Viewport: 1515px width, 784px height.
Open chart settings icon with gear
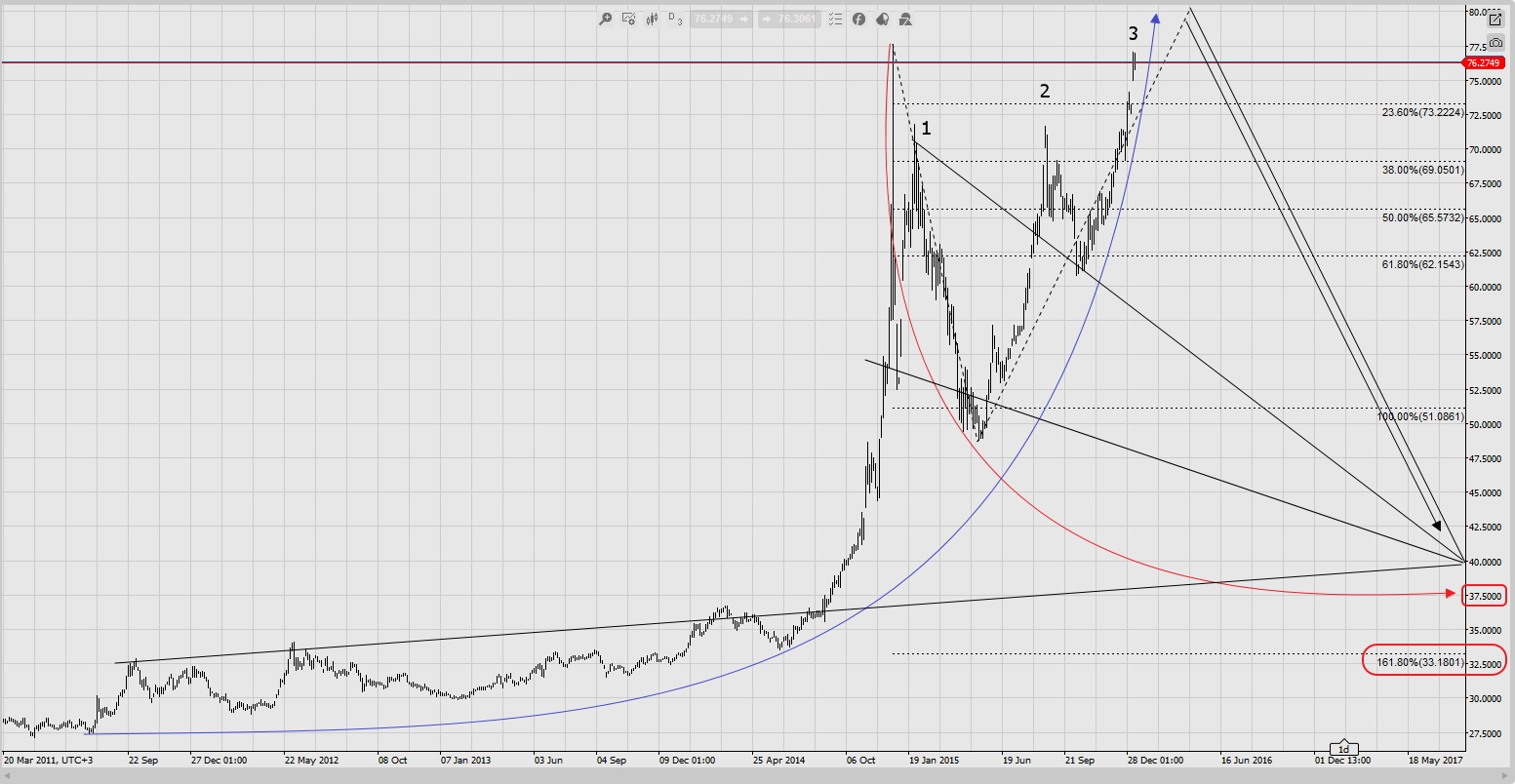point(628,19)
